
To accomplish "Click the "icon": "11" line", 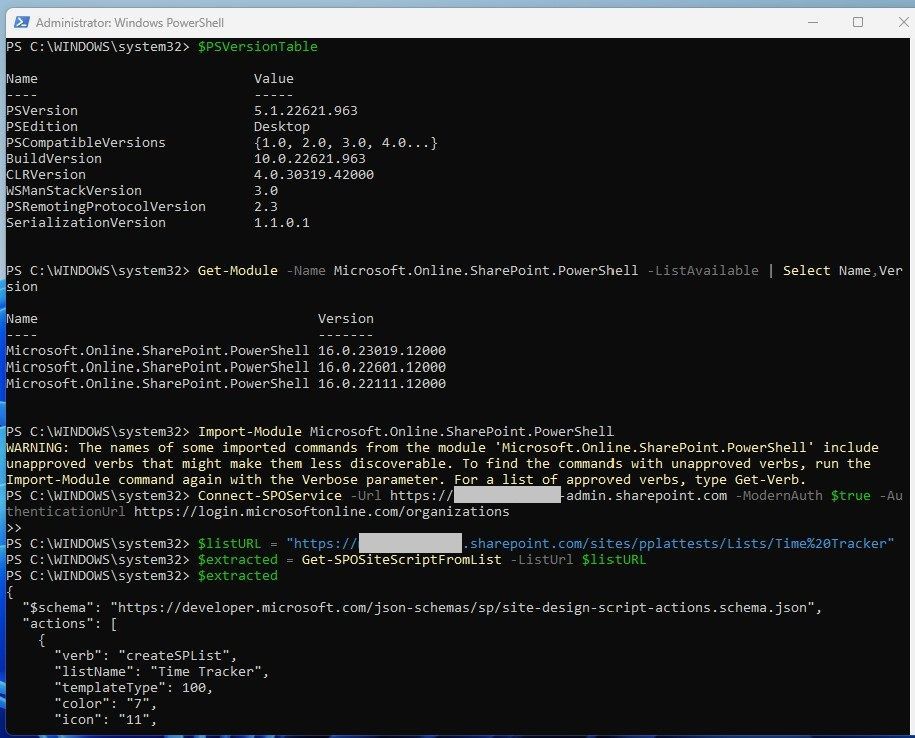I will coord(106,719).
